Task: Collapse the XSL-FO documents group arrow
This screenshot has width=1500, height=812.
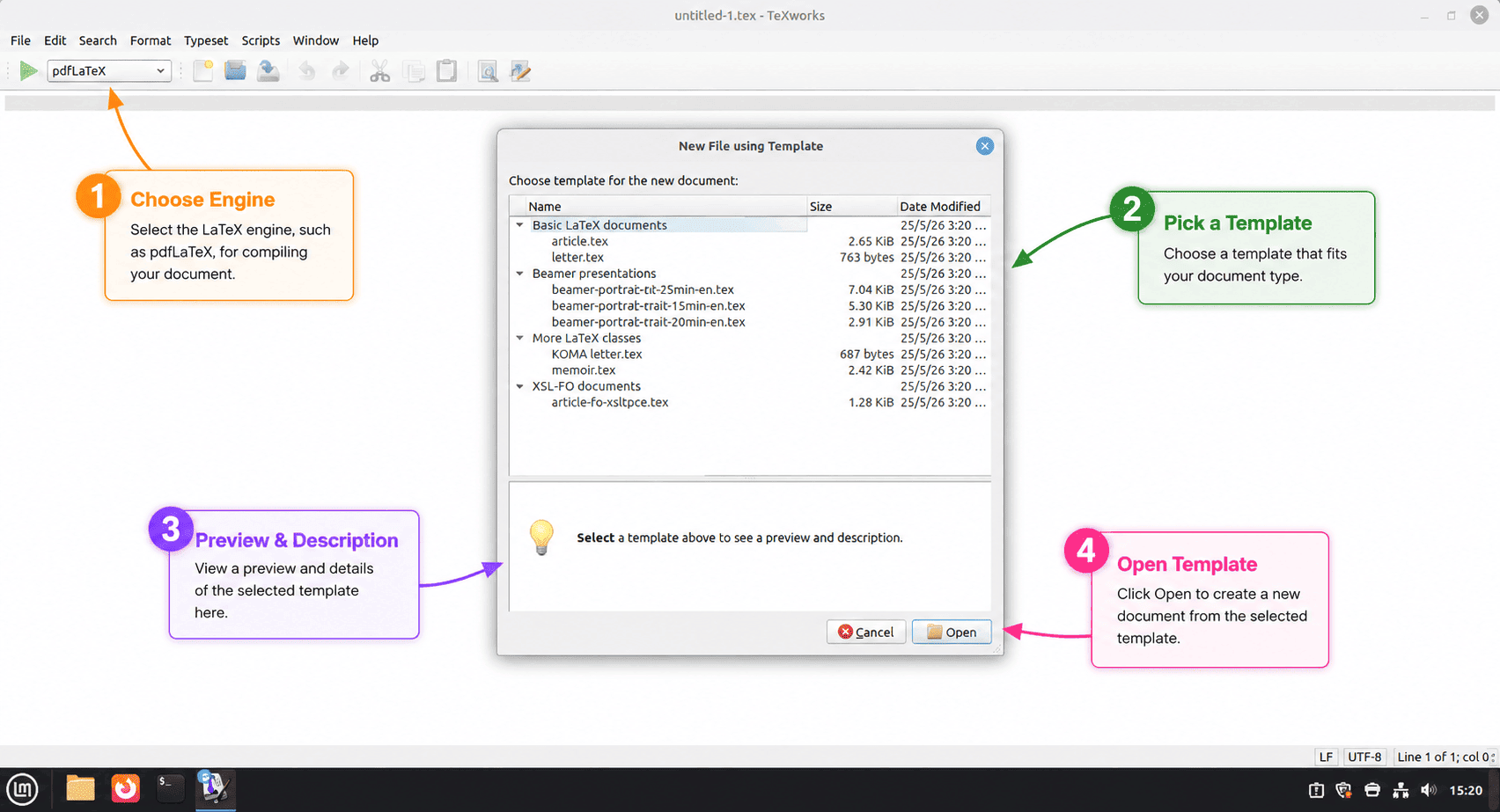Action: coord(519,386)
